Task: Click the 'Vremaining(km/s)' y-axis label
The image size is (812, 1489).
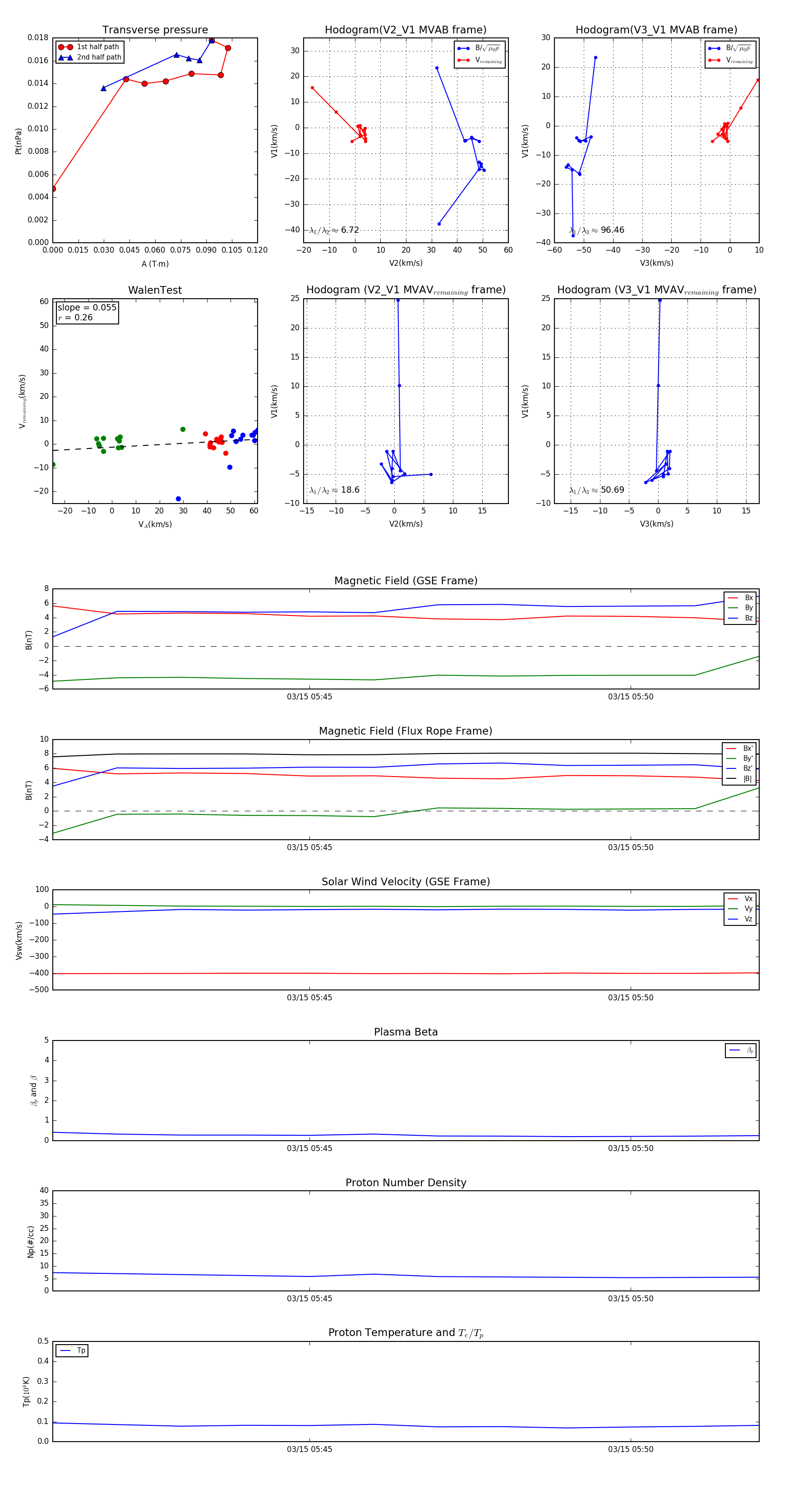Action: [x=22, y=401]
